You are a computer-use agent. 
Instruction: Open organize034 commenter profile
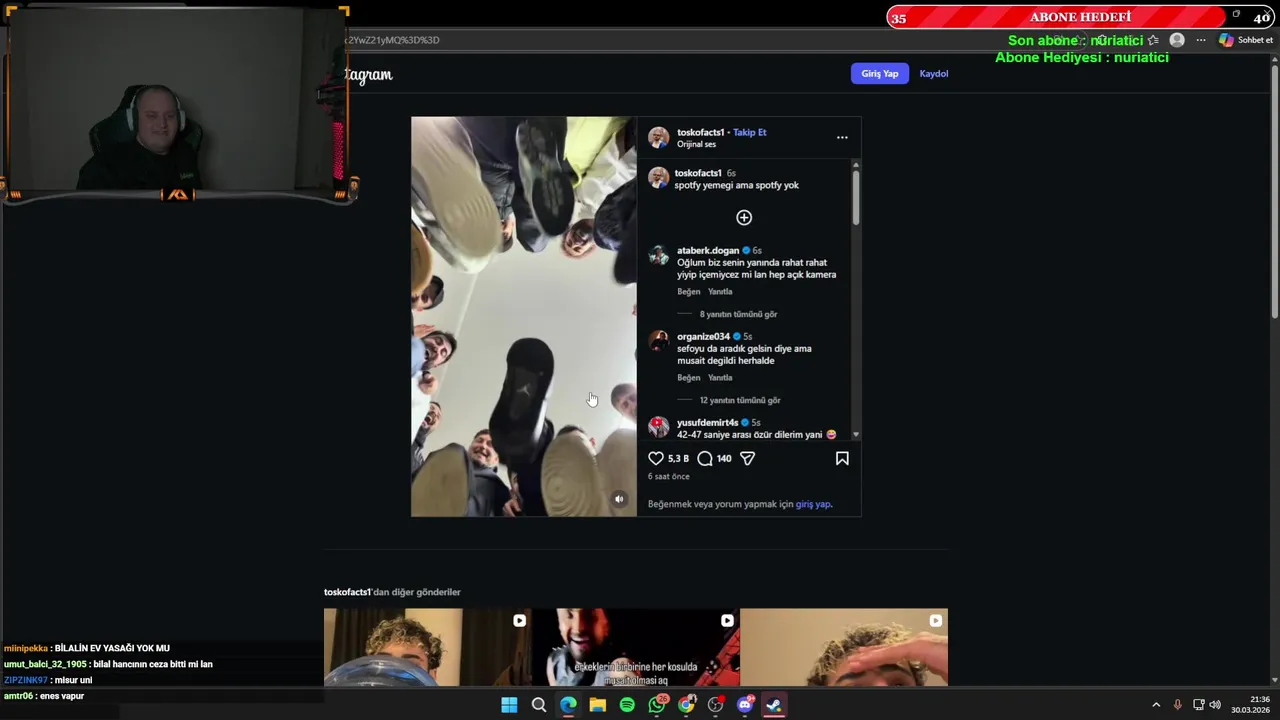(703, 336)
